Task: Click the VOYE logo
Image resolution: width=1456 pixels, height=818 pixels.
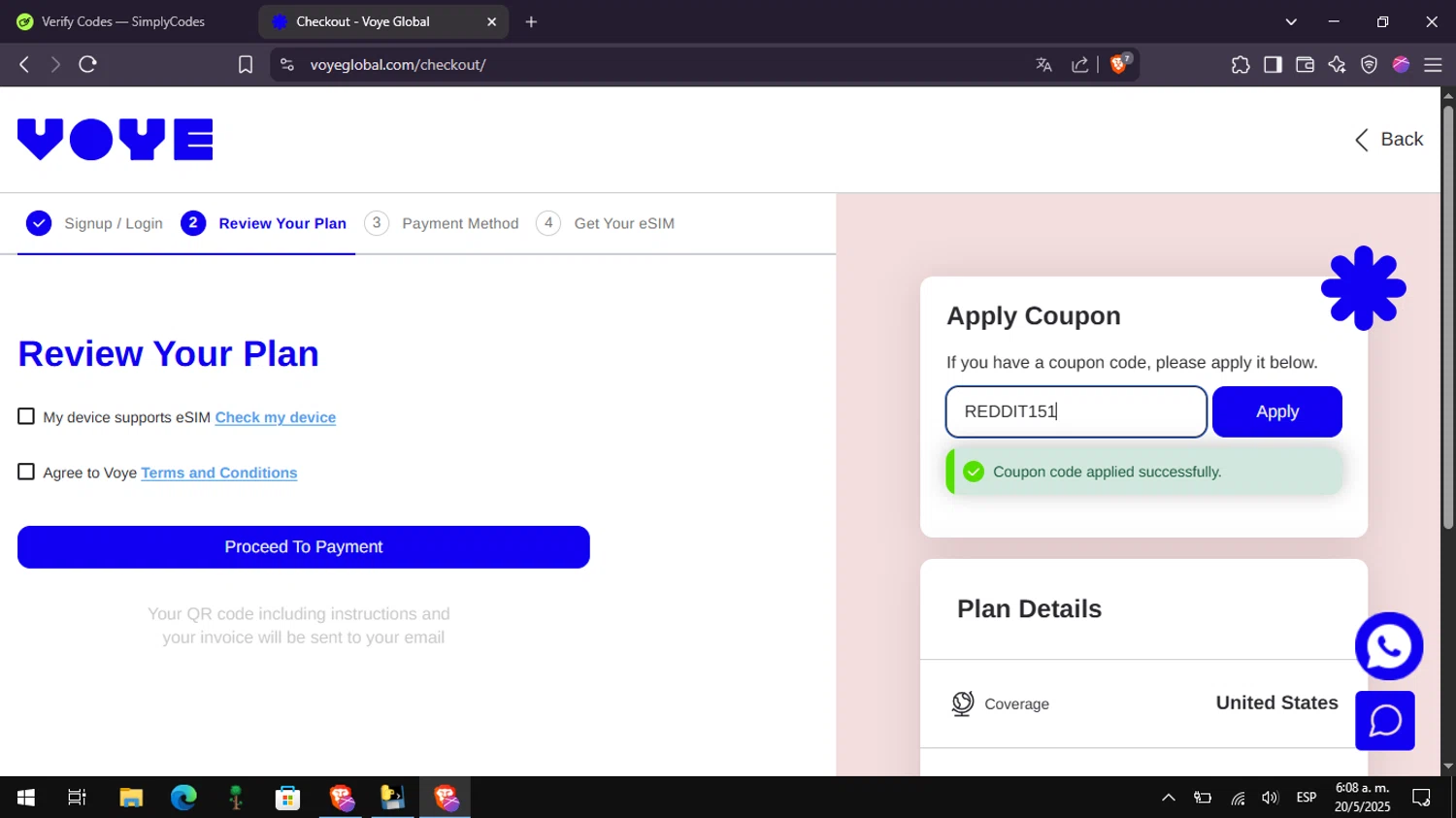Action: tap(116, 140)
